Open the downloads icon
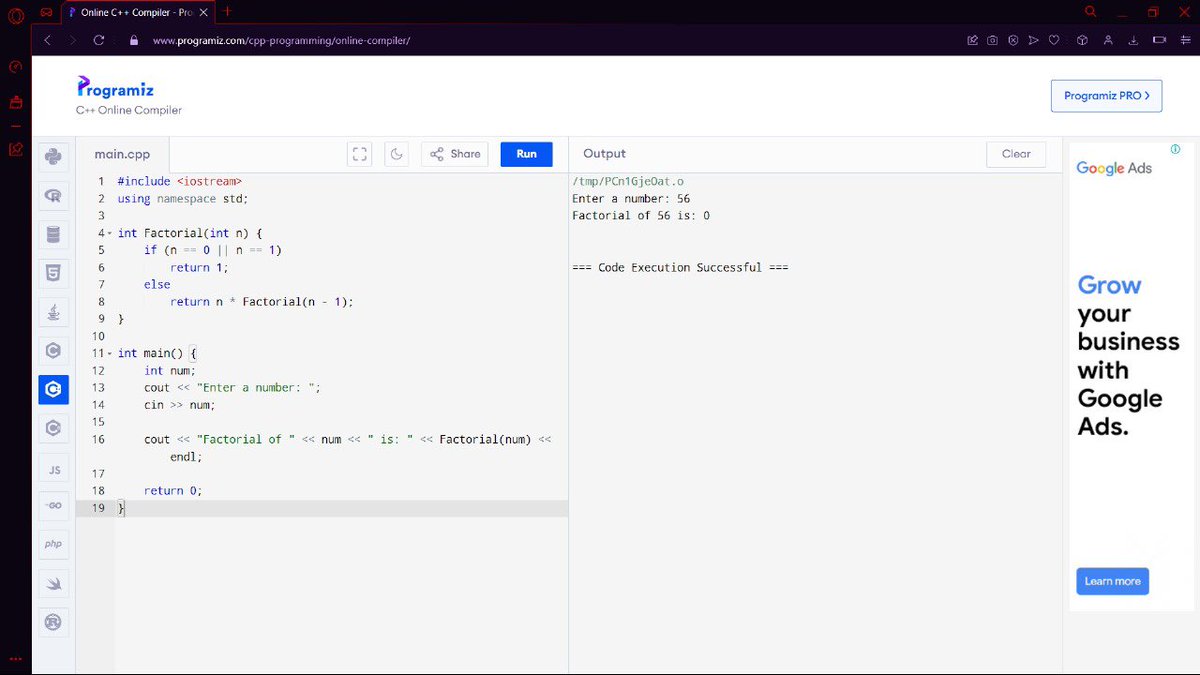 (x=1133, y=40)
